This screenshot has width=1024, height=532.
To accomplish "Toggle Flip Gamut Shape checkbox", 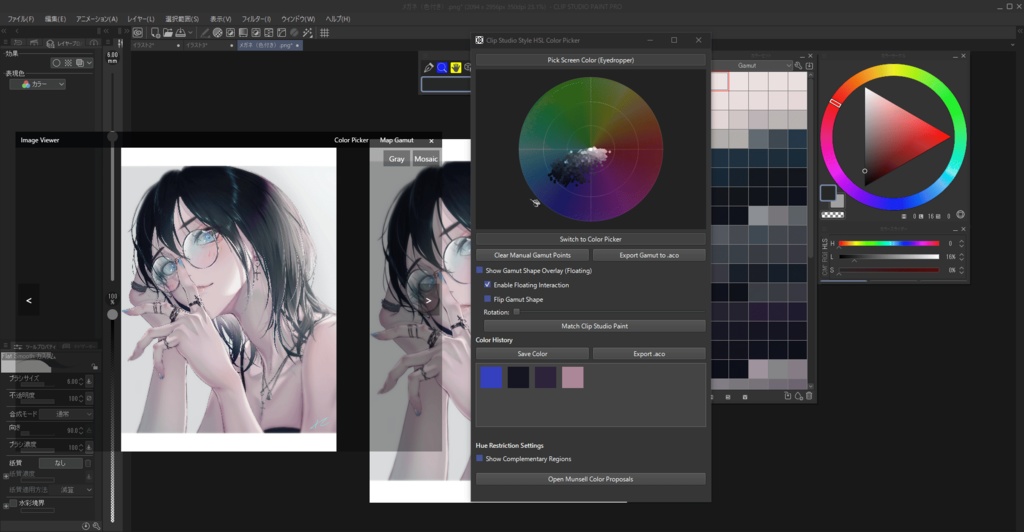I will coord(487,299).
